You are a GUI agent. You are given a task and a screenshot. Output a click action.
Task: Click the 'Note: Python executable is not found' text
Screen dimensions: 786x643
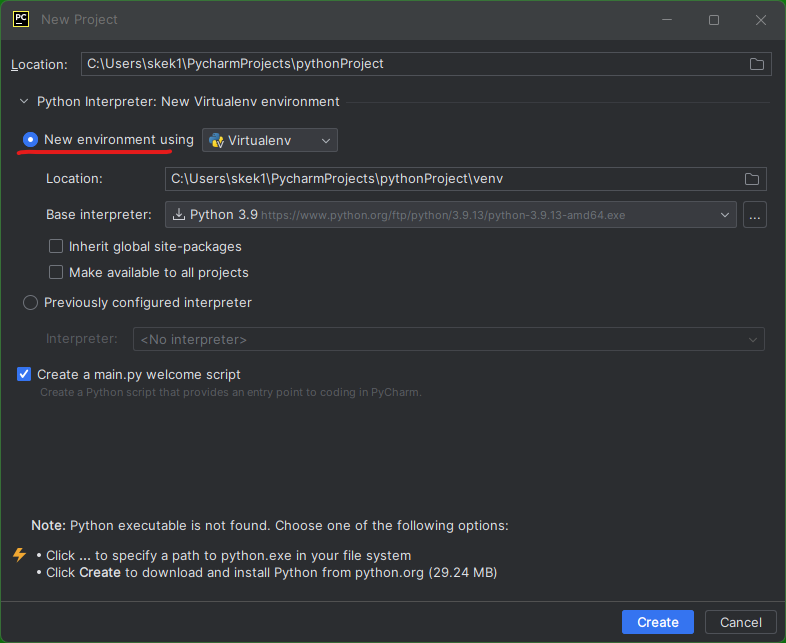(x=270, y=525)
